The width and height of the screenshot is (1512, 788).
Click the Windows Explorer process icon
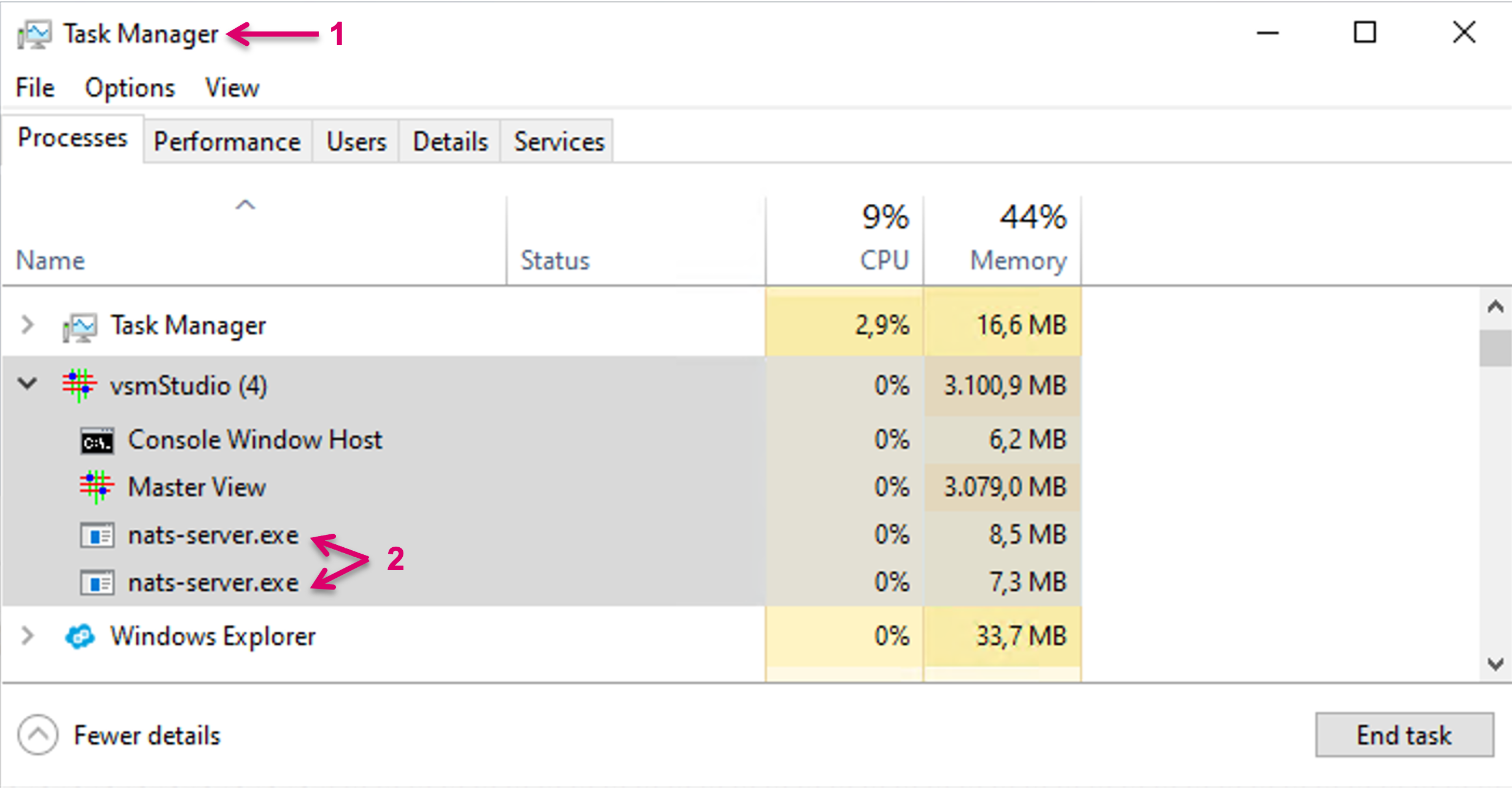pyautogui.click(x=79, y=636)
